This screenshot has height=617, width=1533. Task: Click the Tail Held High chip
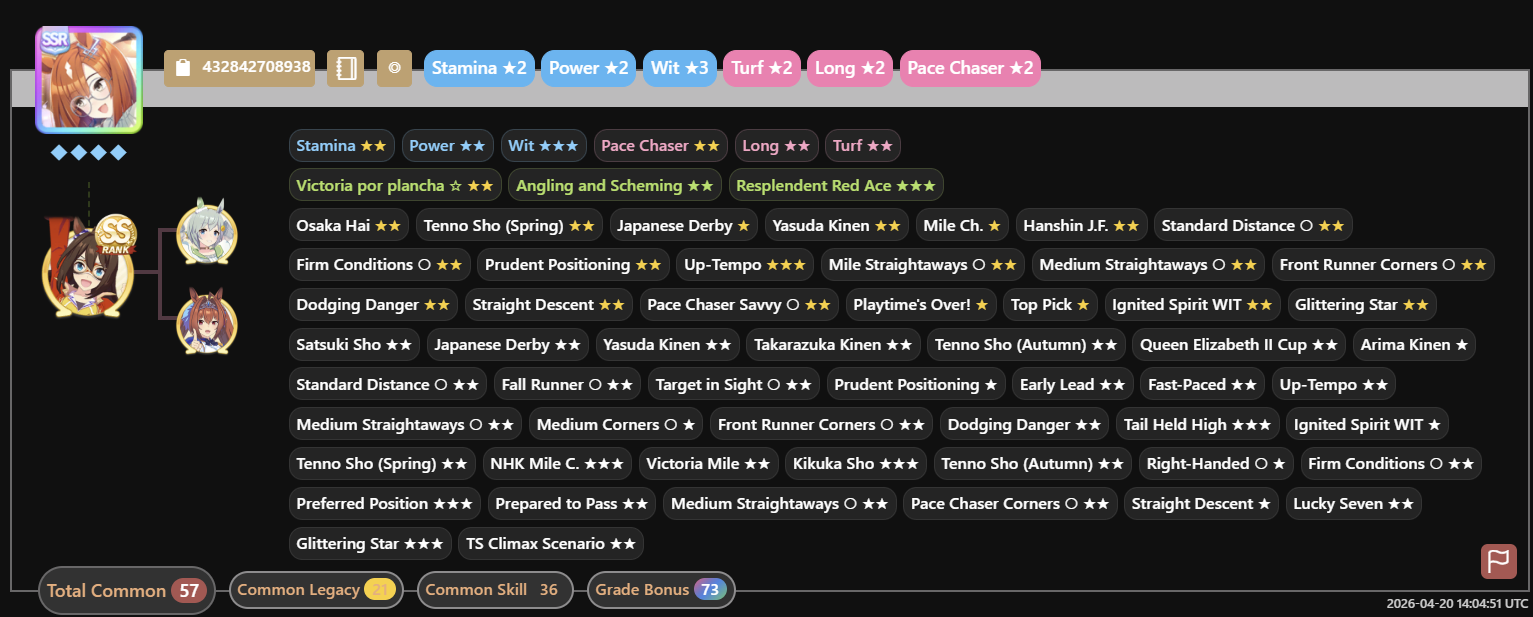coord(1198,424)
